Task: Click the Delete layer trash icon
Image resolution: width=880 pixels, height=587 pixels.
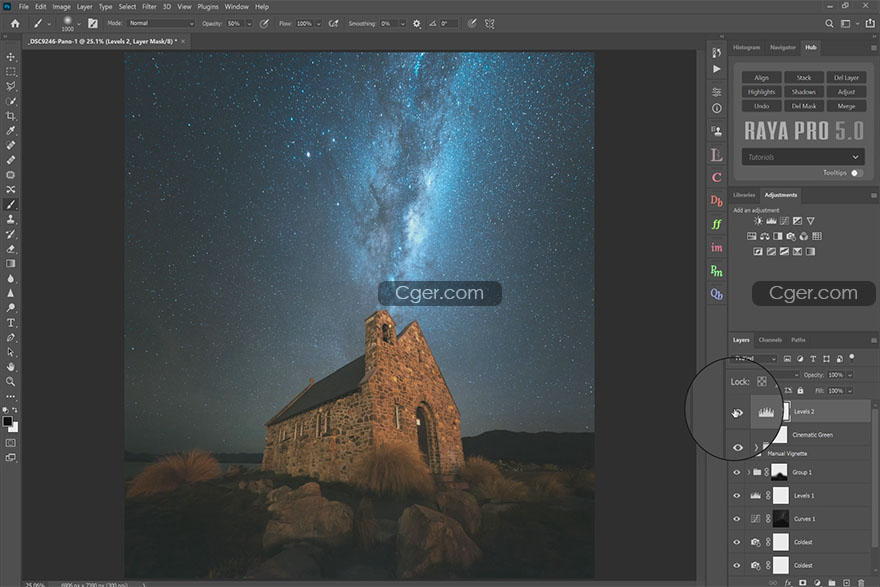Action: pos(861,583)
